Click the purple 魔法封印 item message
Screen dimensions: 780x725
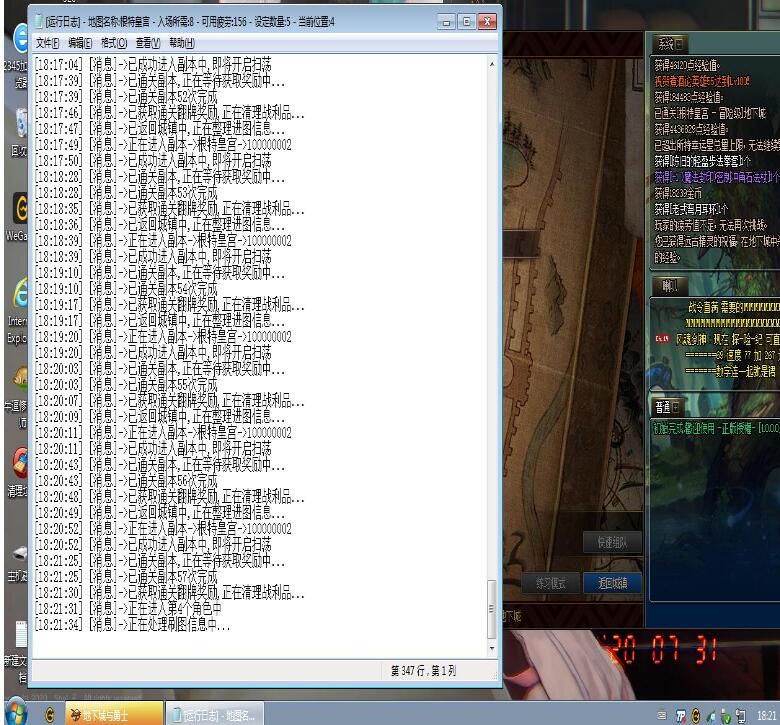click(x=716, y=177)
